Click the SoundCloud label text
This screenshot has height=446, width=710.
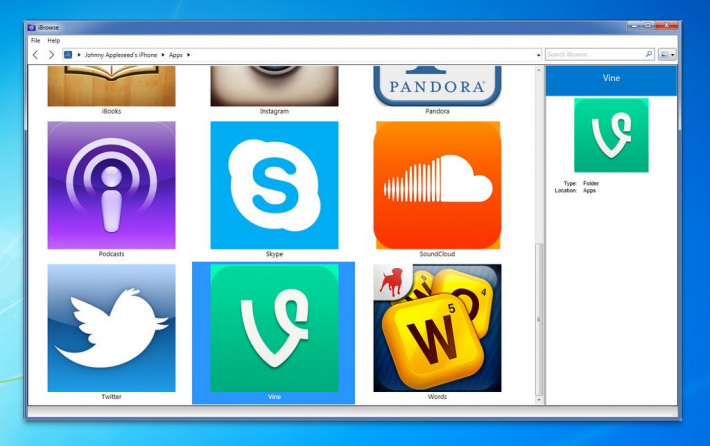pyautogui.click(x=437, y=254)
